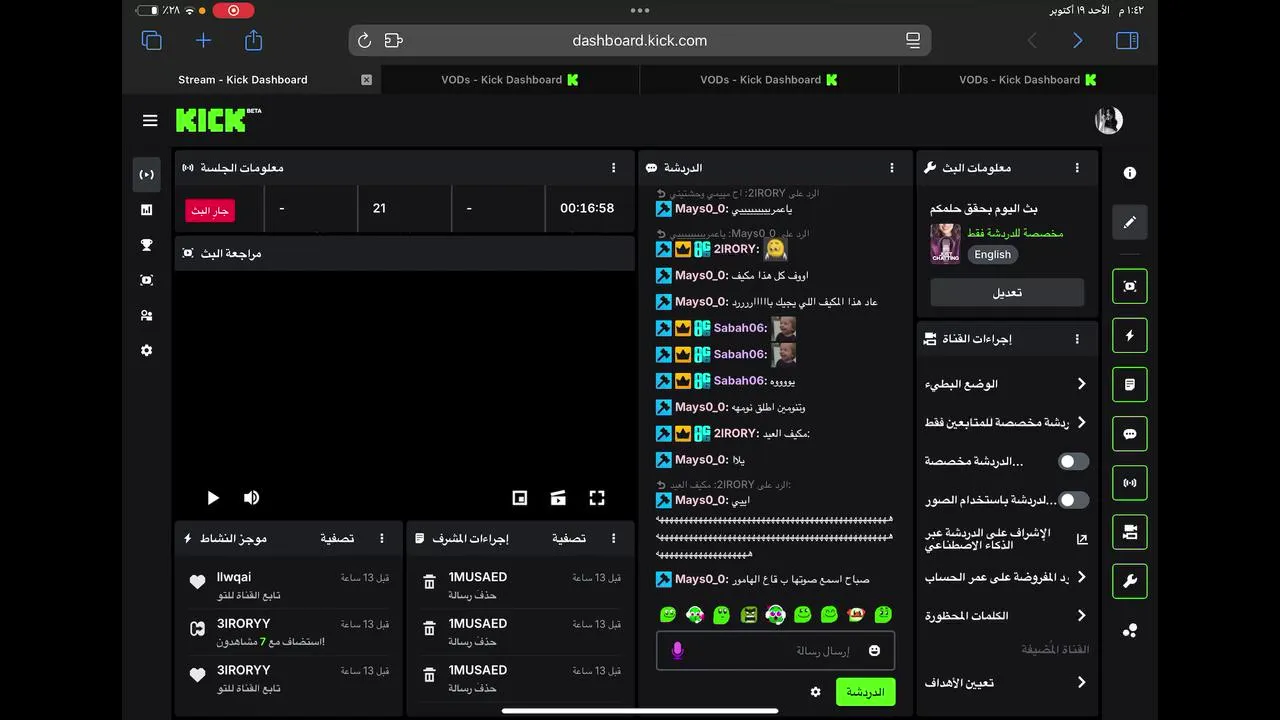The height and width of the screenshot is (720, 1280).
Task: Open Safari share button
Action: pyautogui.click(x=254, y=40)
